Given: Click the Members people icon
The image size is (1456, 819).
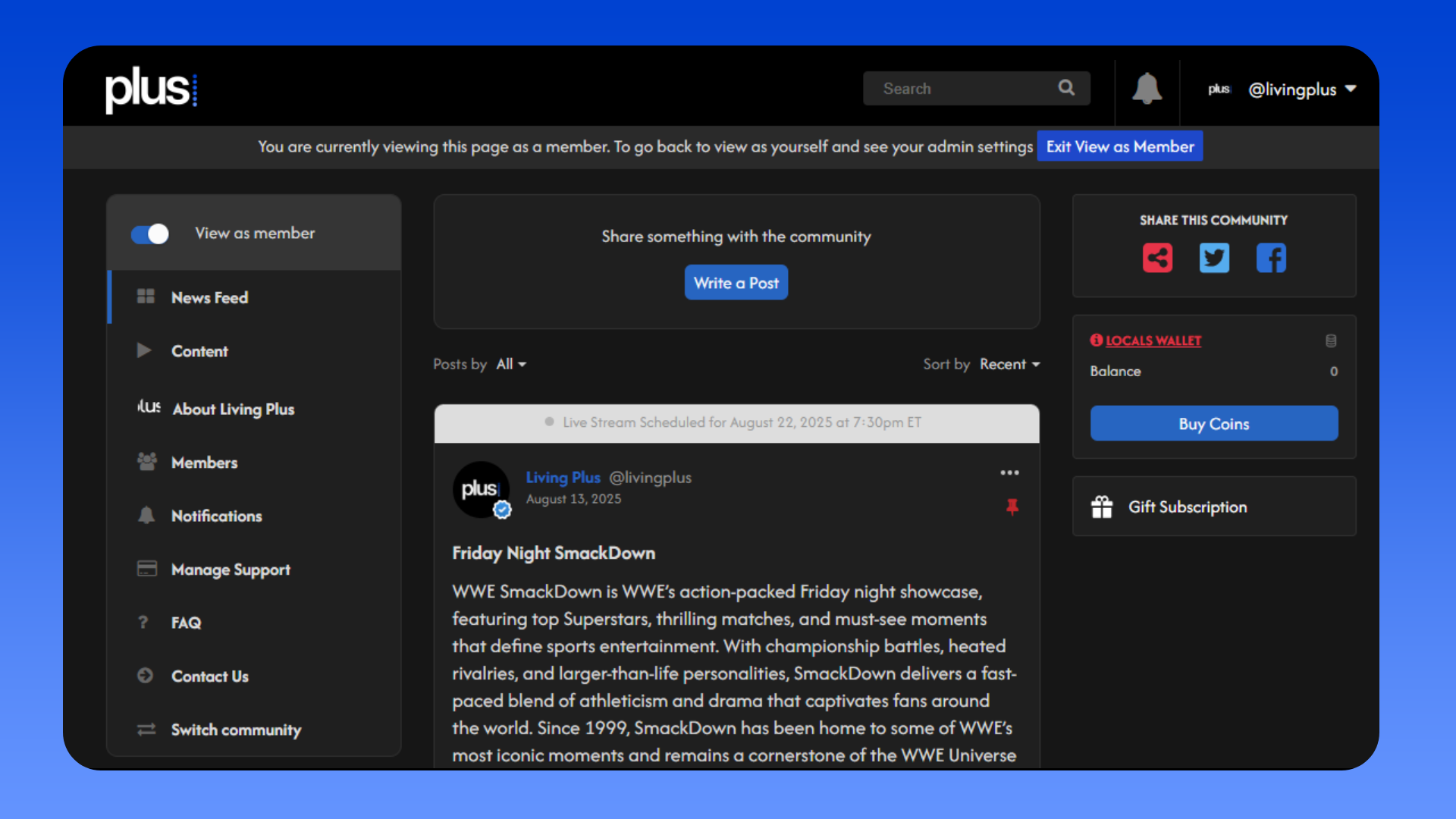Looking at the screenshot, I should click(x=146, y=461).
